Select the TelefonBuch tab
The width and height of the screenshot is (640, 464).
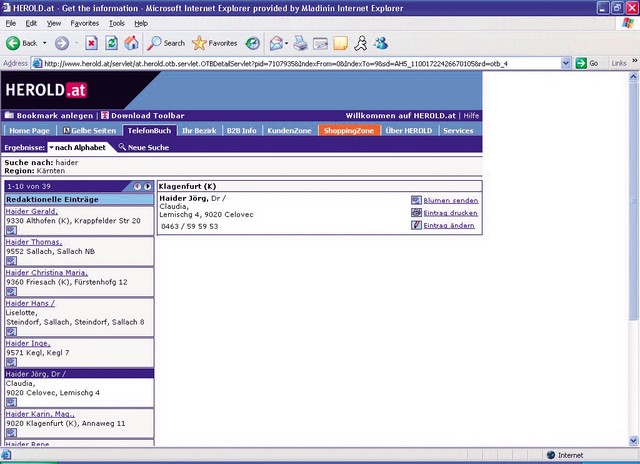149,131
